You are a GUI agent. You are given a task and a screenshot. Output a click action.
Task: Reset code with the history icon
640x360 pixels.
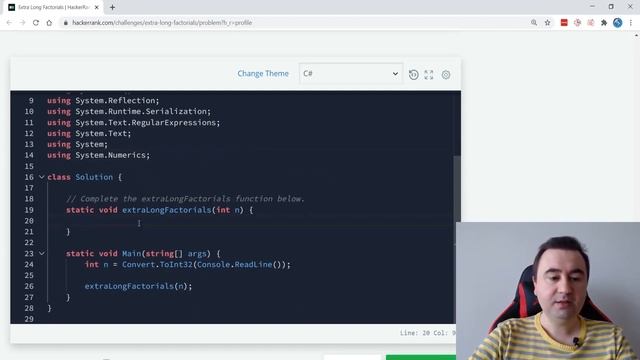[x=413, y=74]
